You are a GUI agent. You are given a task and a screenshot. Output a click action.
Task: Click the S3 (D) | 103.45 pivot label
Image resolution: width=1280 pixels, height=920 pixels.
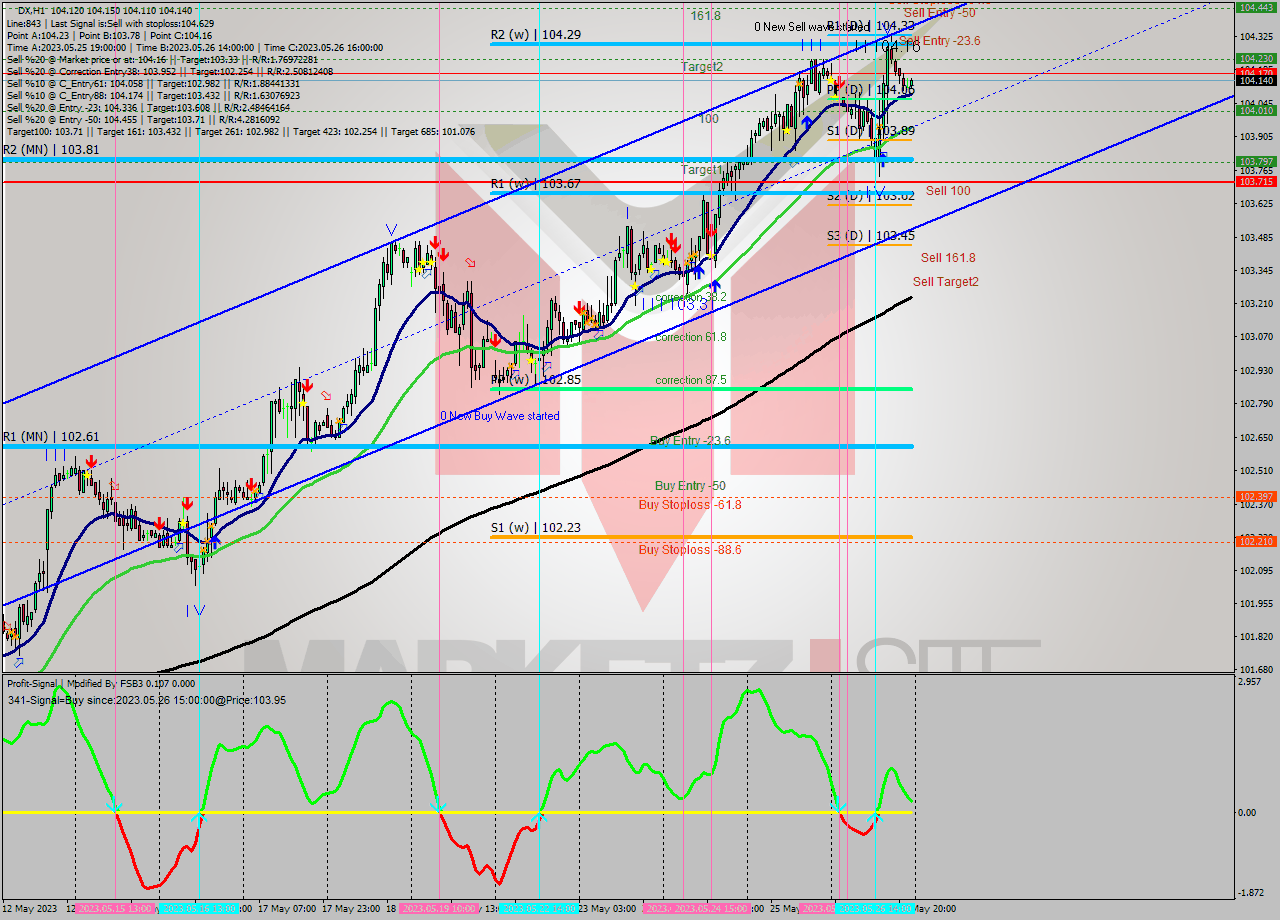(x=870, y=237)
